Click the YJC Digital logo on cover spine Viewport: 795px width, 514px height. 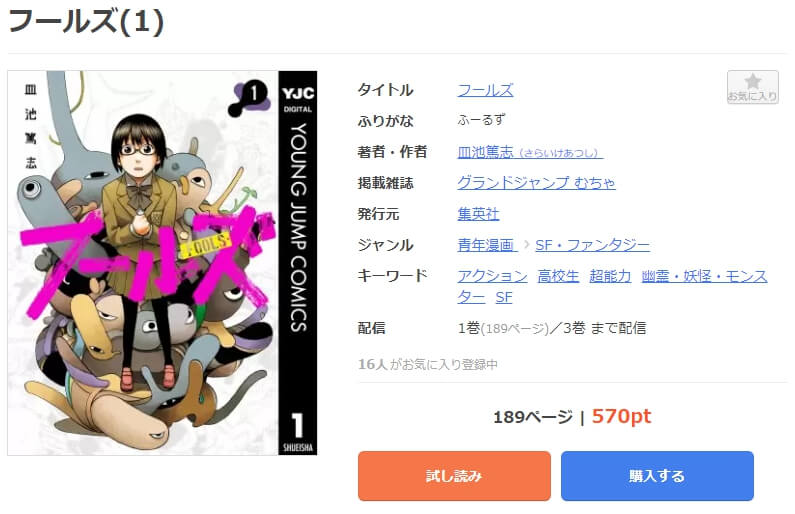[x=298, y=98]
